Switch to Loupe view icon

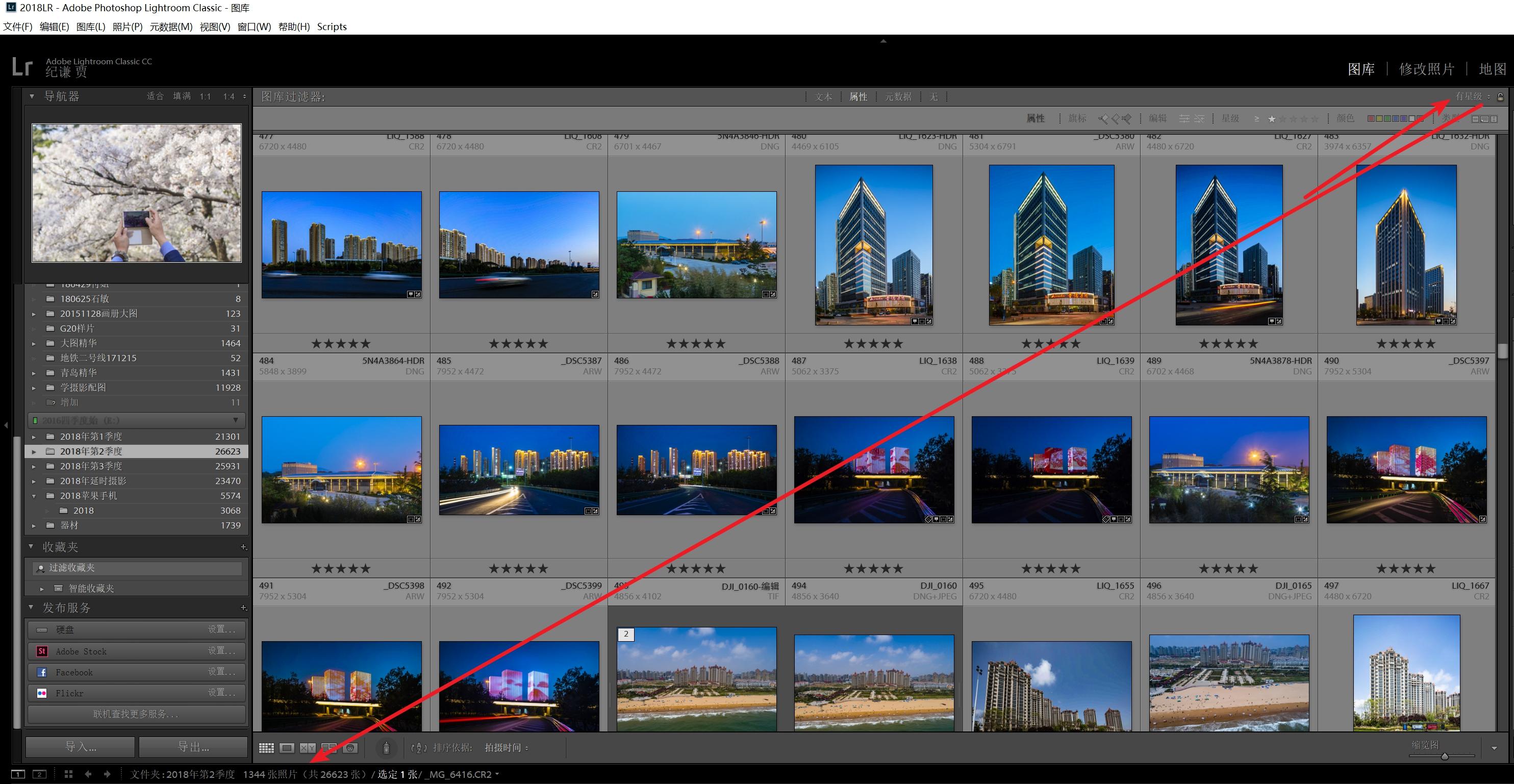pyautogui.click(x=287, y=748)
